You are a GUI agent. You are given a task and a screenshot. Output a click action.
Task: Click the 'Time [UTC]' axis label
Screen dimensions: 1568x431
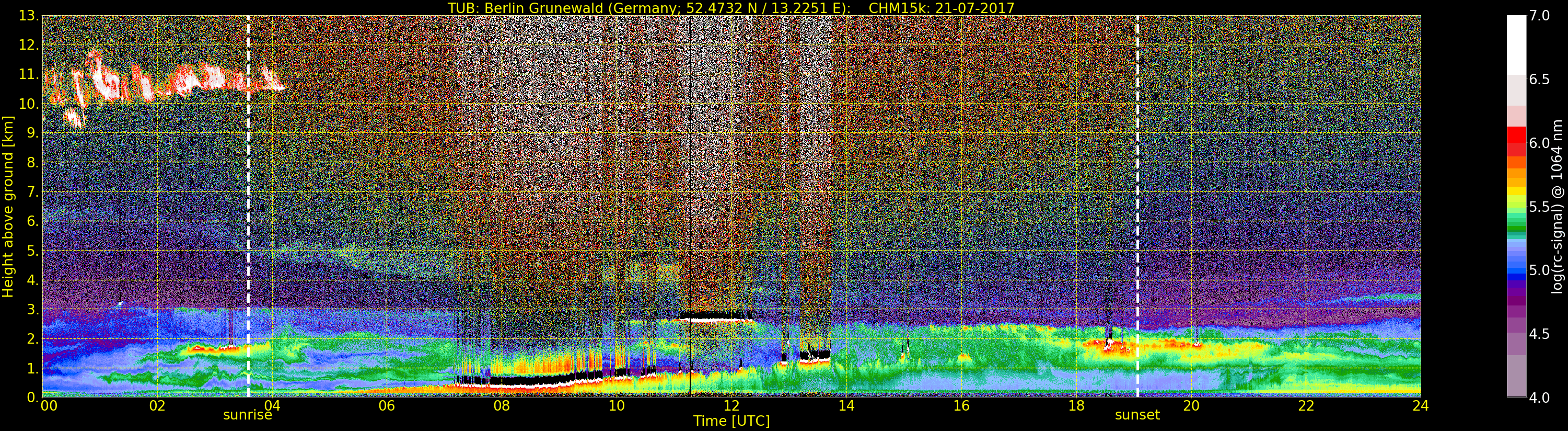pyautogui.click(x=731, y=421)
